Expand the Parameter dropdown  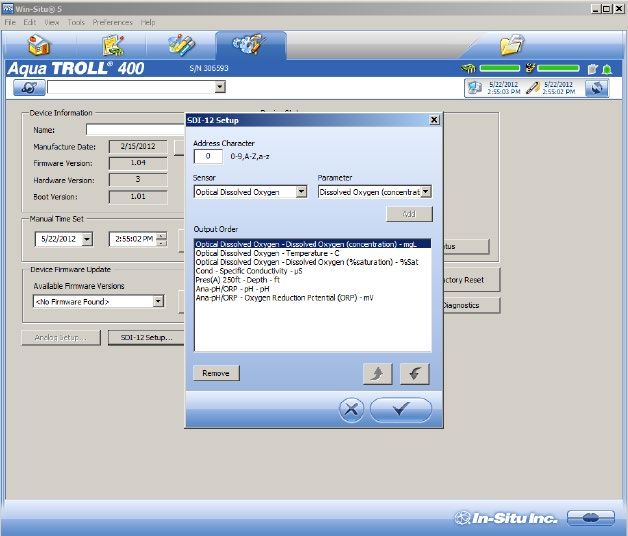coord(426,191)
